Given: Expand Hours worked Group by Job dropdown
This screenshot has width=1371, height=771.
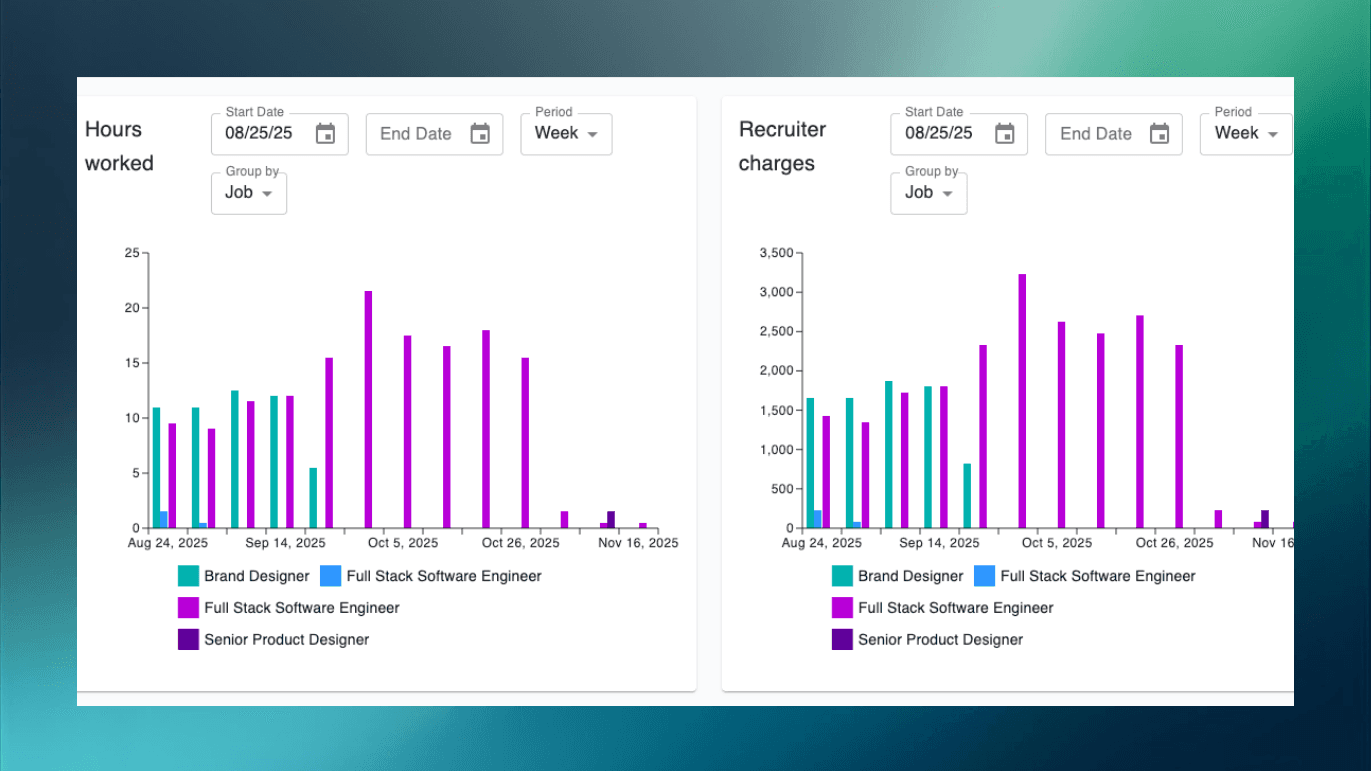Looking at the screenshot, I should [249, 193].
